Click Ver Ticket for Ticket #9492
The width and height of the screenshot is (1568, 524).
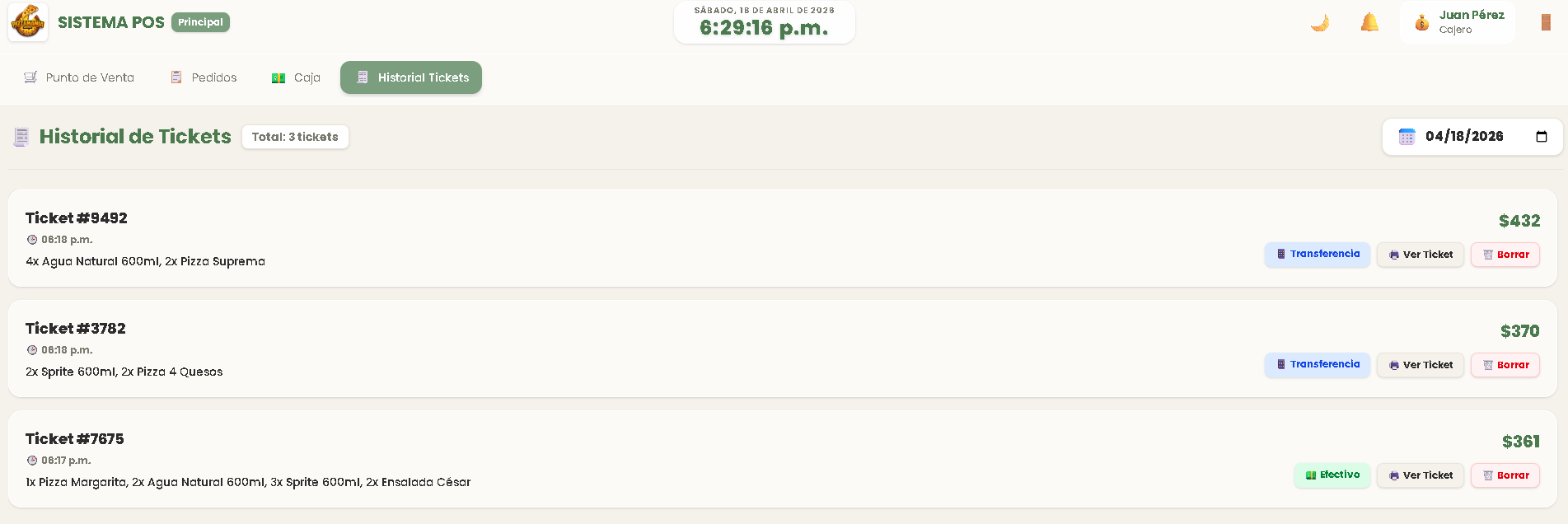click(x=1420, y=255)
